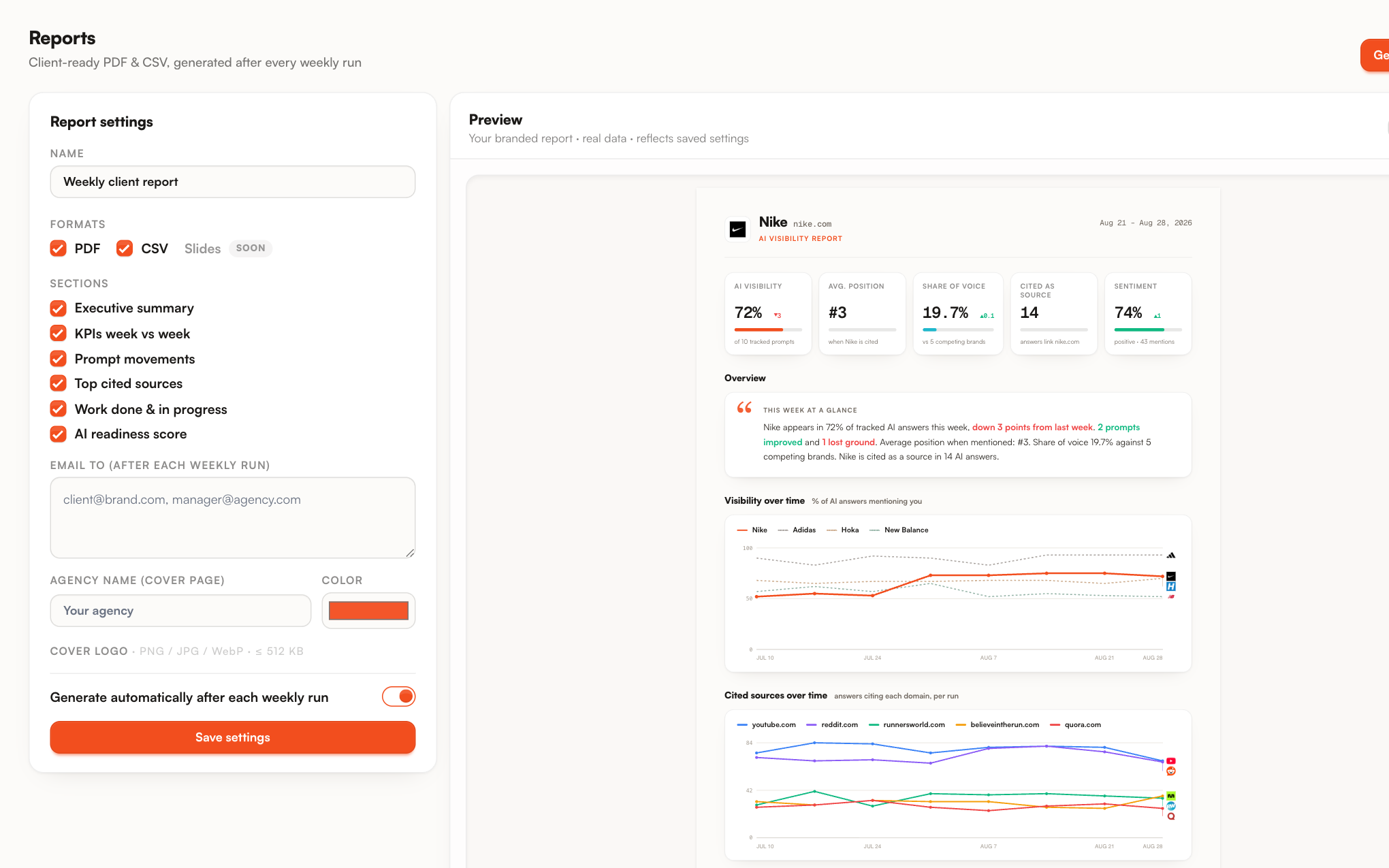Uncheck the Executive summary section
The height and width of the screenshot is (868, 1389).
click(x=59, y=308)
